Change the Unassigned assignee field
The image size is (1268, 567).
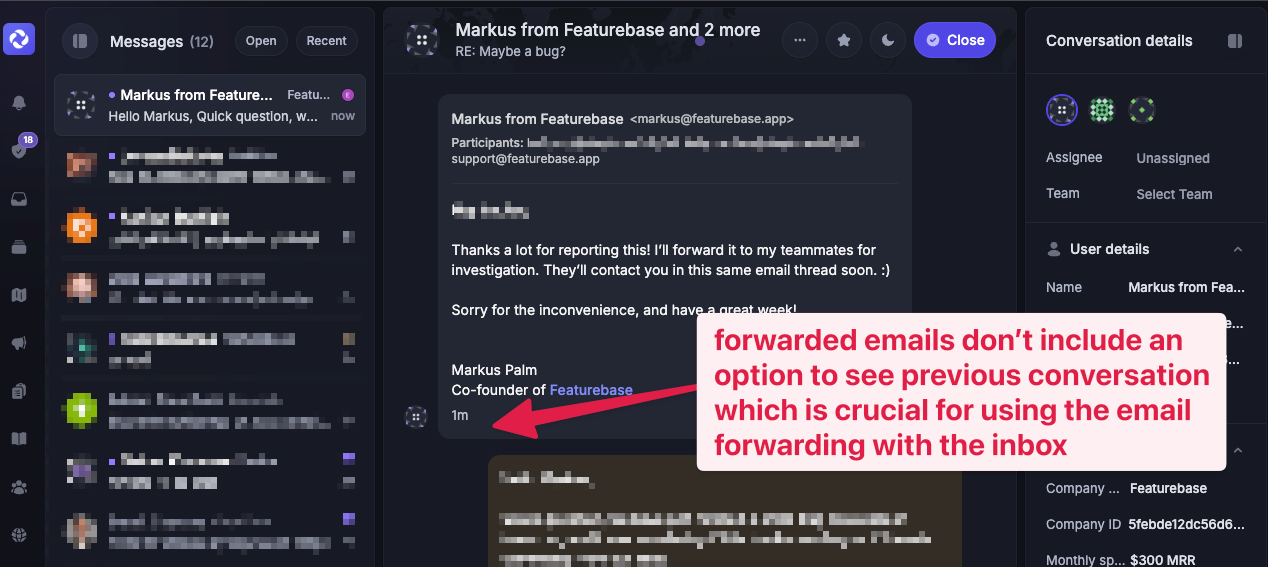click(1173, 158)
